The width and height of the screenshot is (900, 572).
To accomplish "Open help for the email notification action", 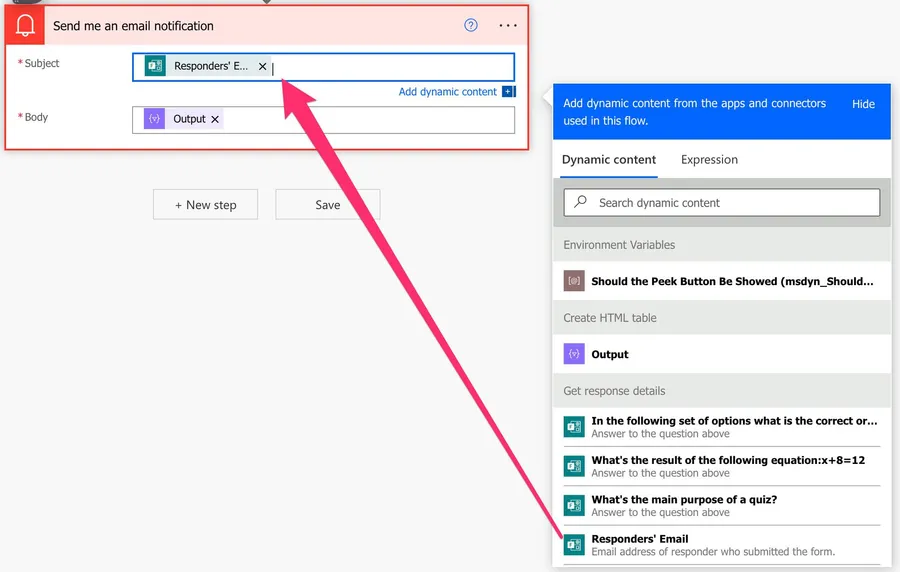I will tap(471, 26).
